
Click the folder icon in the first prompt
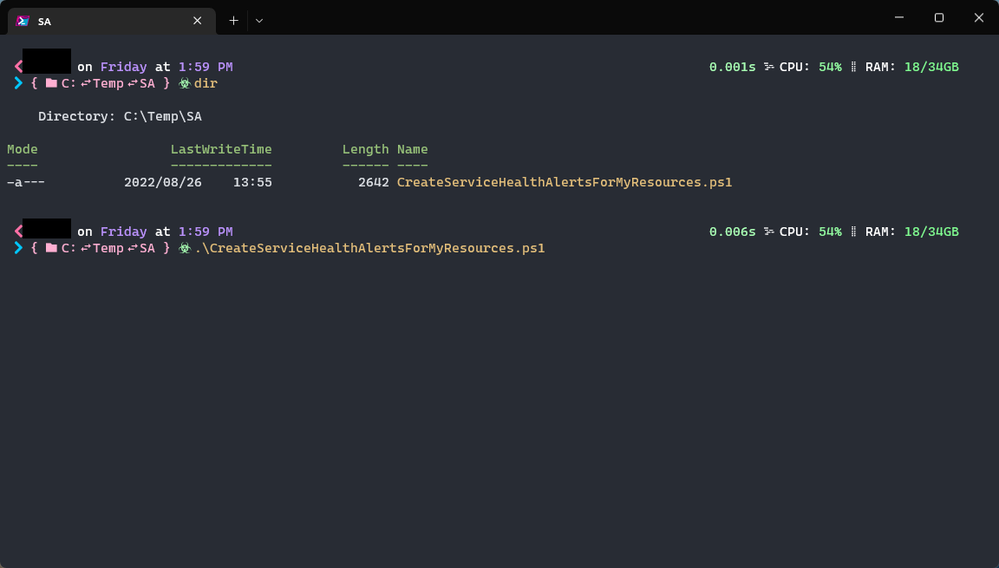(x=51, y=83)
